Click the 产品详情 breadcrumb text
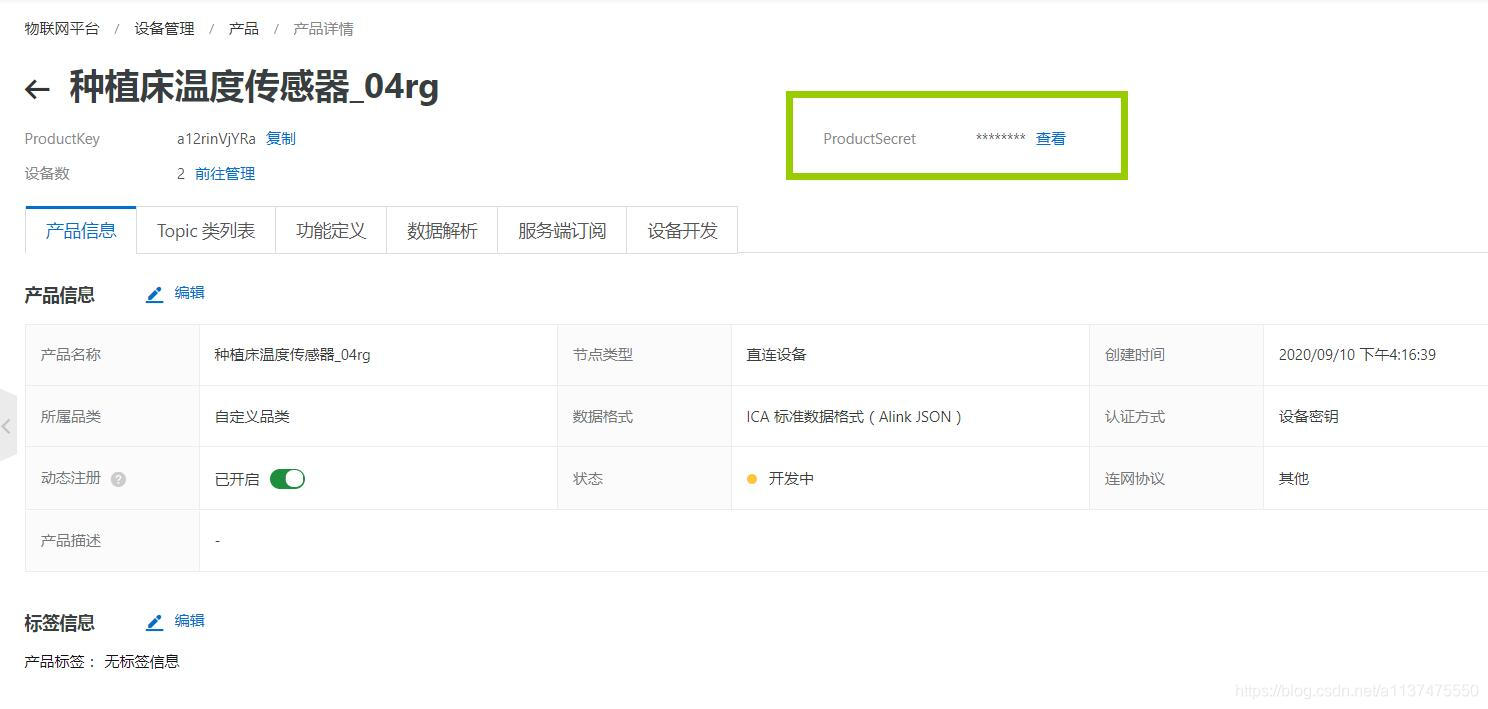Image resolution: width=1488 pixels, height=709 pixels. (x=323, y=29)
